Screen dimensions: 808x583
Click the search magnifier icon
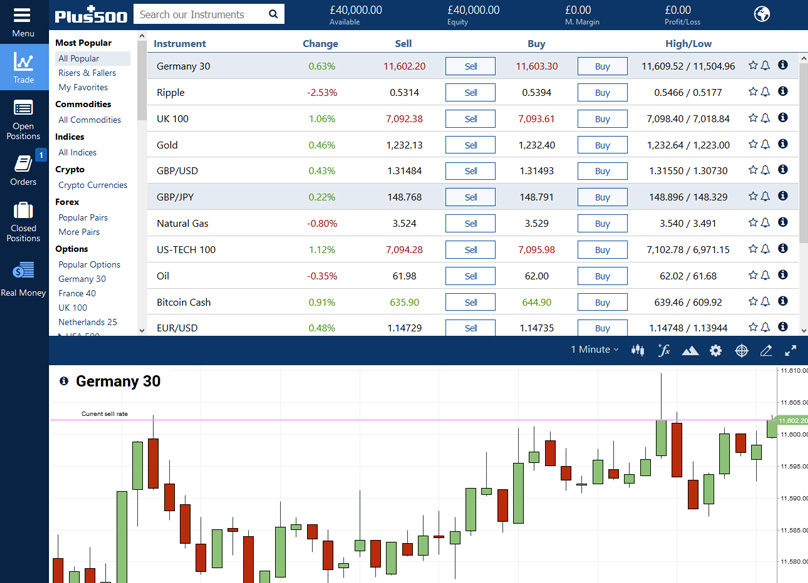(x=273, y=14)
